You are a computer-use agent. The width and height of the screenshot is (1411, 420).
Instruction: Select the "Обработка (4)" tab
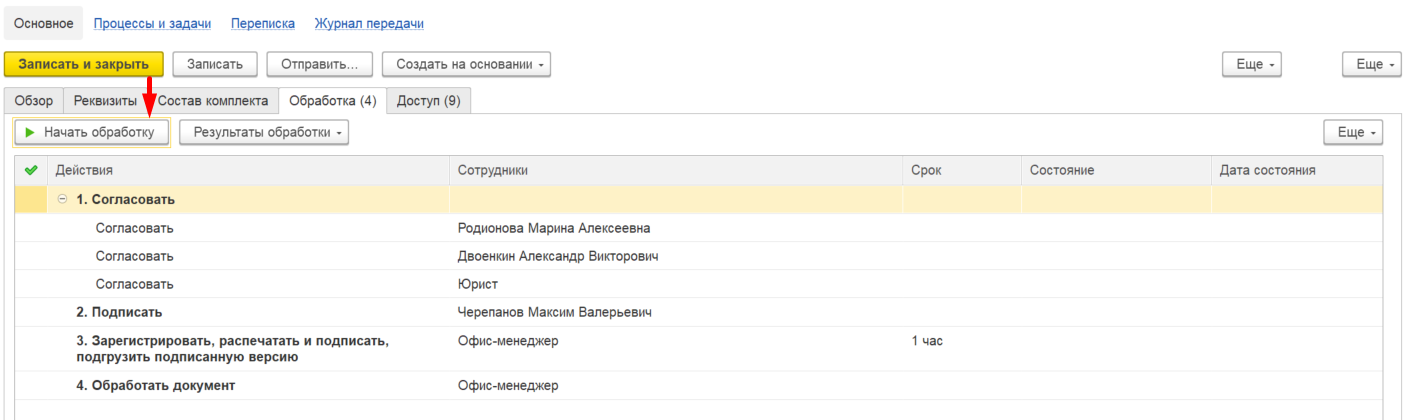point(332,101)
